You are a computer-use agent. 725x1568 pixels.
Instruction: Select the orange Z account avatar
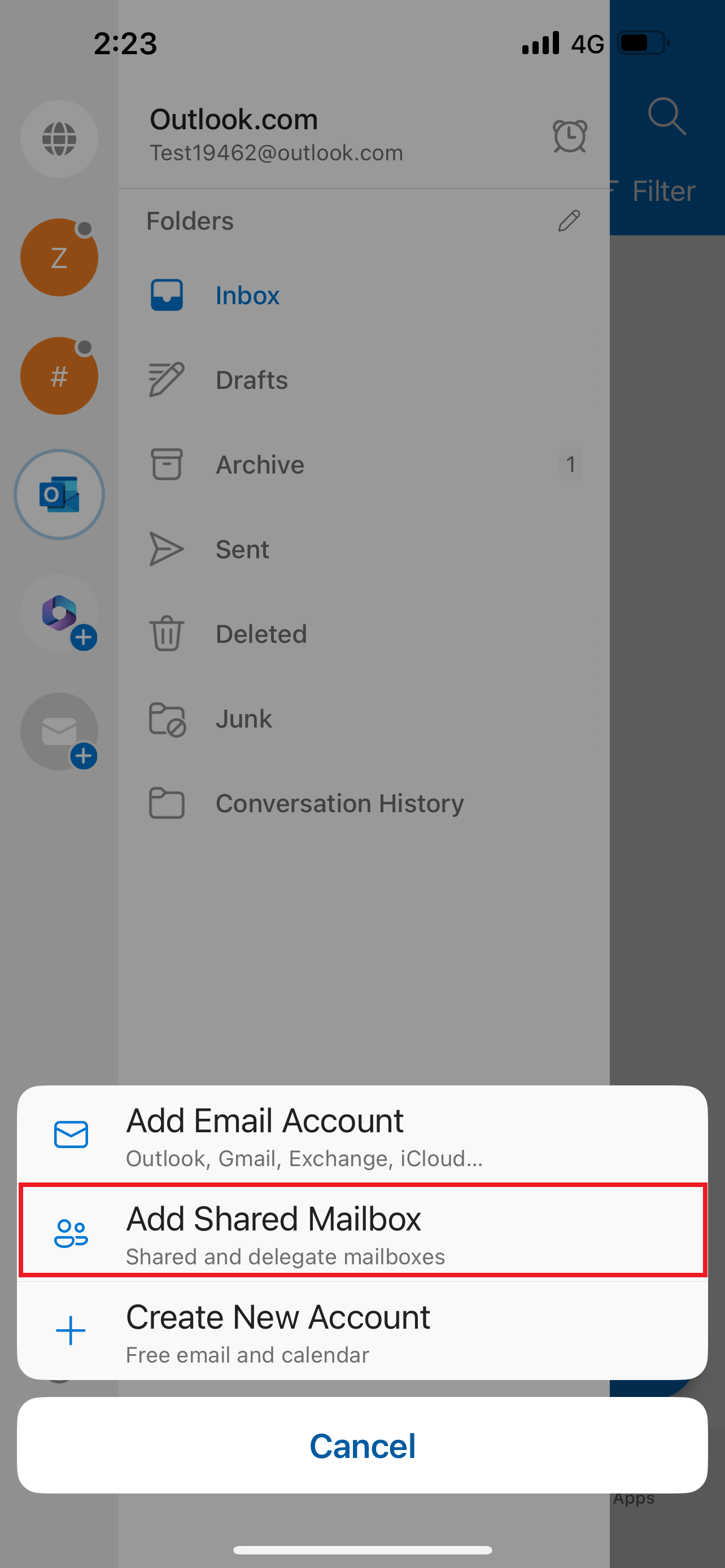pyautogui.click(x=59, y=257)
